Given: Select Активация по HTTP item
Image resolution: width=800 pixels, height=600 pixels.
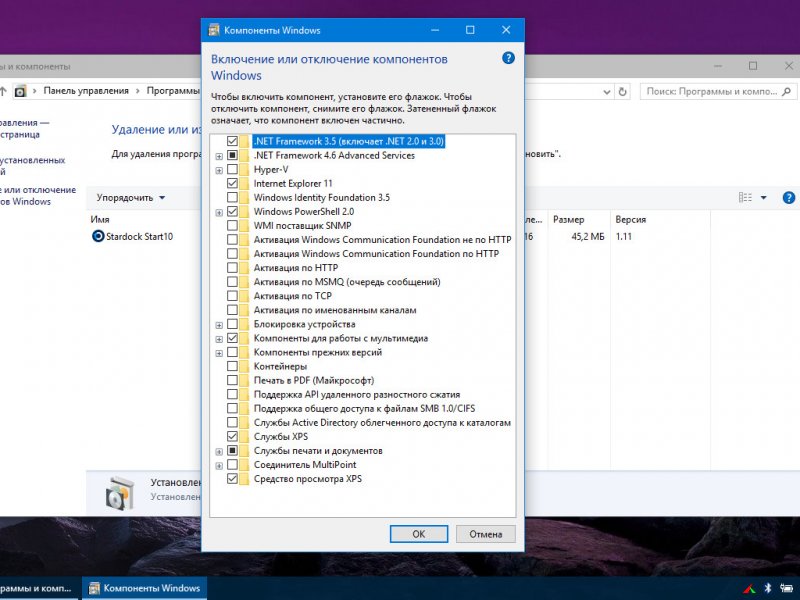Looking at the screenshot, I should coord(296,268).
